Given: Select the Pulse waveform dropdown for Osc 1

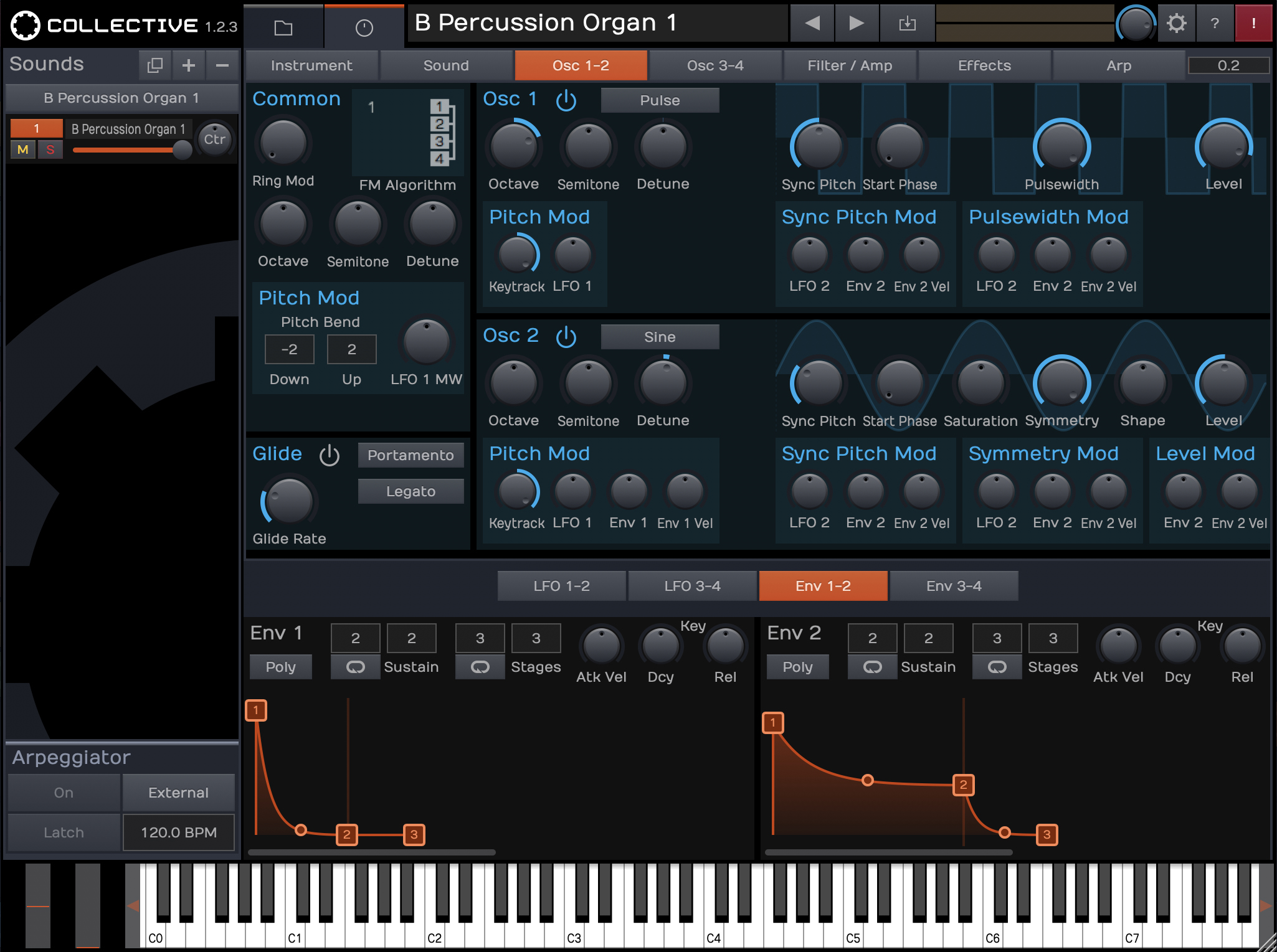Looking at the screenshot, I should 660,99.
